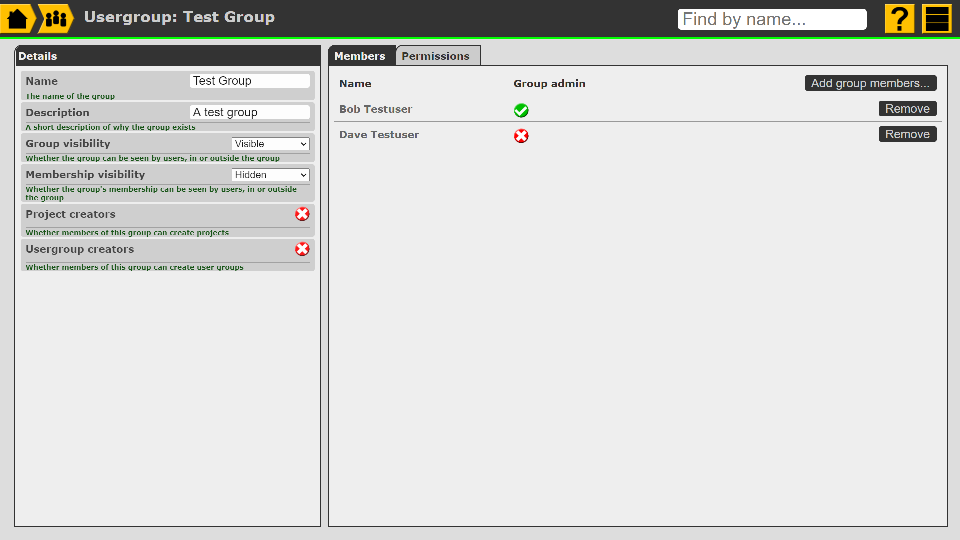
Task: Toggle Dave Testuser's group admin cross
Action: tap(521, 136)
